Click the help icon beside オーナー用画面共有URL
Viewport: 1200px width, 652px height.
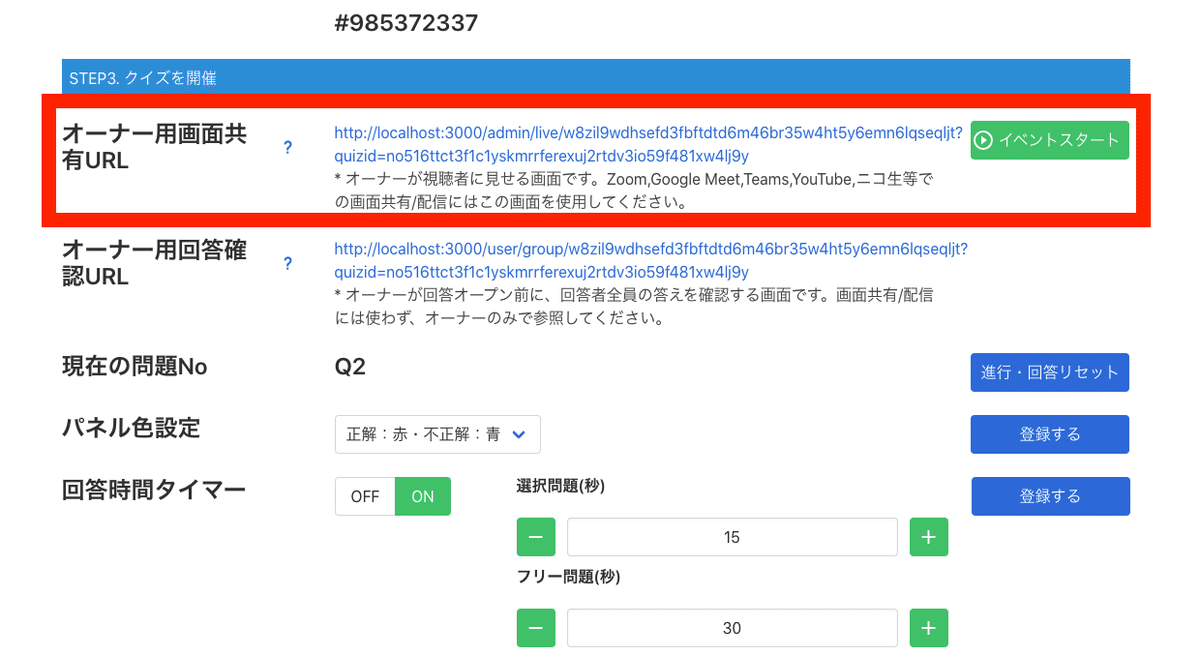coord(288,146)
